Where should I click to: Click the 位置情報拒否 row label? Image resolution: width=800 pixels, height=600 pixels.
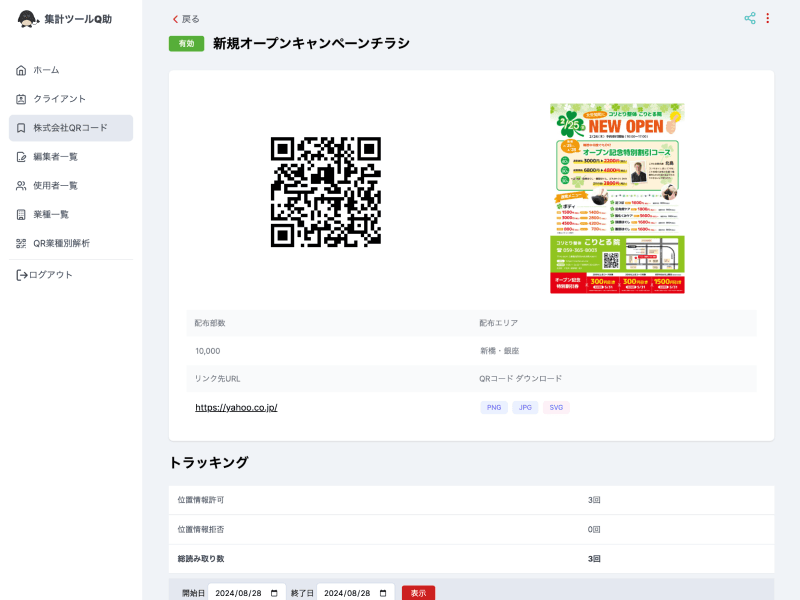pyautogui.click(x=201, y=530)
